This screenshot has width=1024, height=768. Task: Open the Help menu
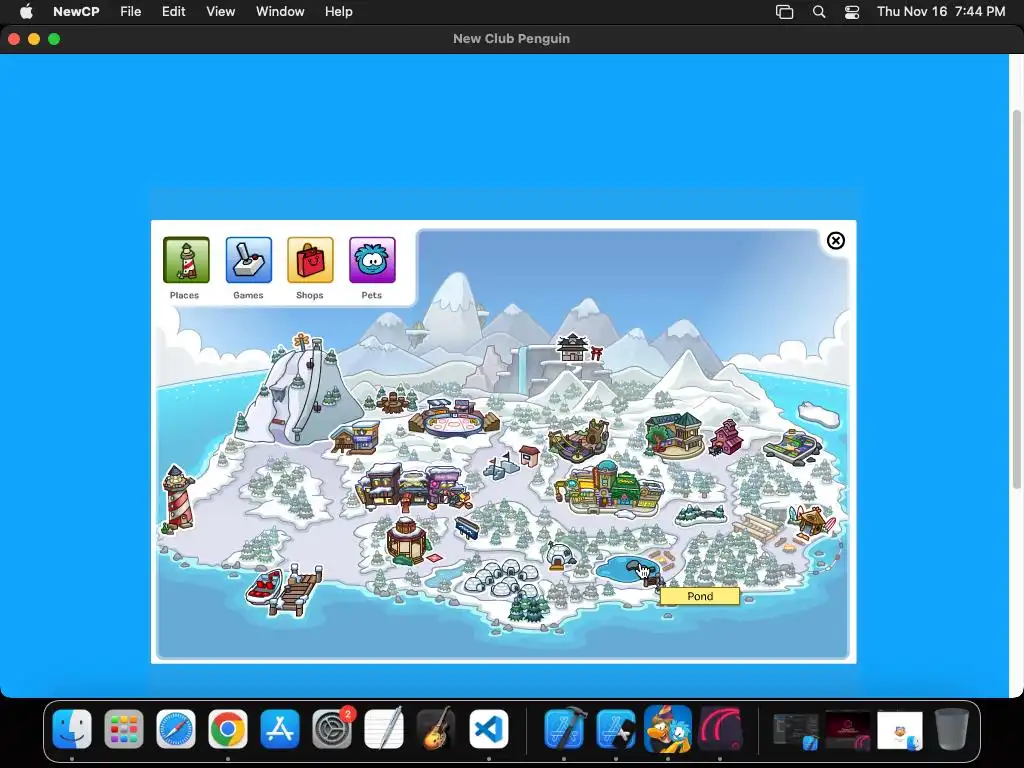[339, 11]
